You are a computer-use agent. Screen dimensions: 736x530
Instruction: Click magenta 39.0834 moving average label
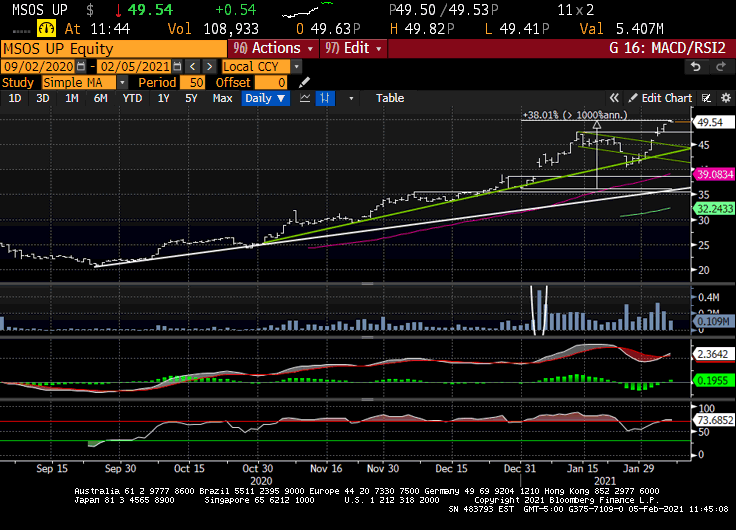pyautogui.click(x=714, y=175)
